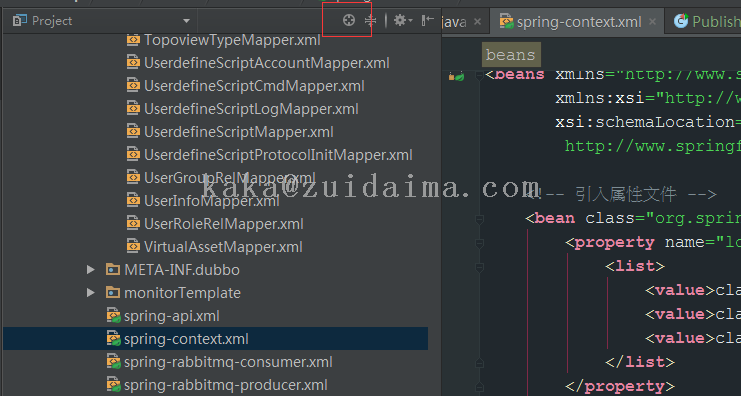This screenshot has height=396, width=741.
Task: Hide the Project tool window
Action: click(x=427, y=20)
